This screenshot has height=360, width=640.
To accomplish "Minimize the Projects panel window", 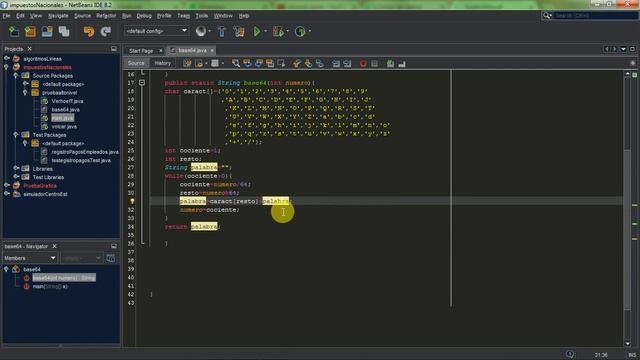I will (x=114, y=49).
